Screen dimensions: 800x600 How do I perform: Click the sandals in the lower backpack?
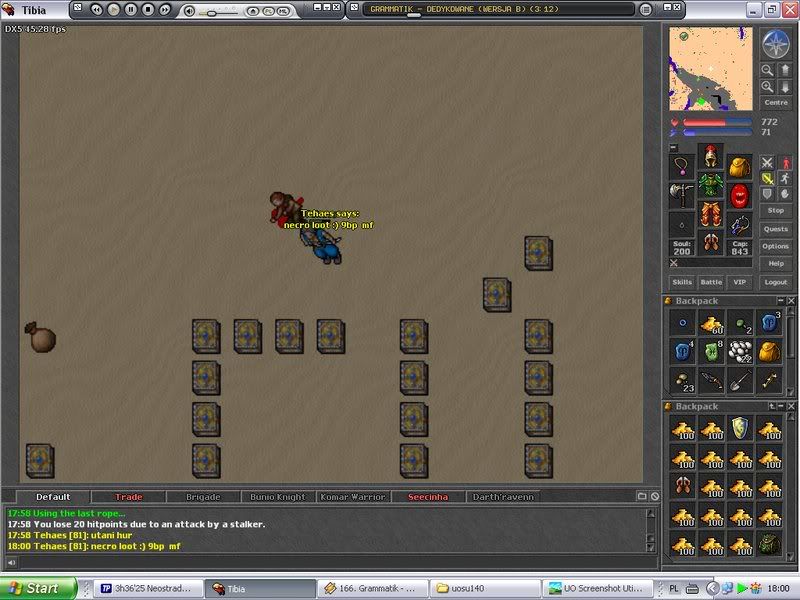pyautogui.click(x=683, y=486)
